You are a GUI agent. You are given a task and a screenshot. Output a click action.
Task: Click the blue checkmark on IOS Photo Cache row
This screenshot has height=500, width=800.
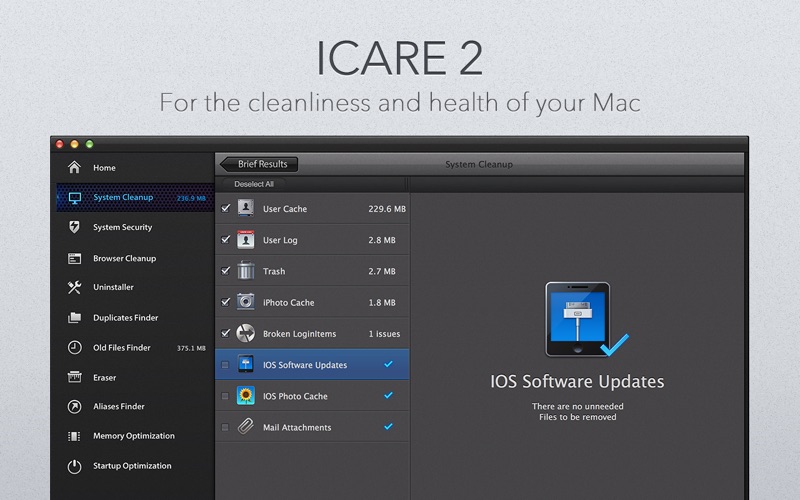click(388, 395)
